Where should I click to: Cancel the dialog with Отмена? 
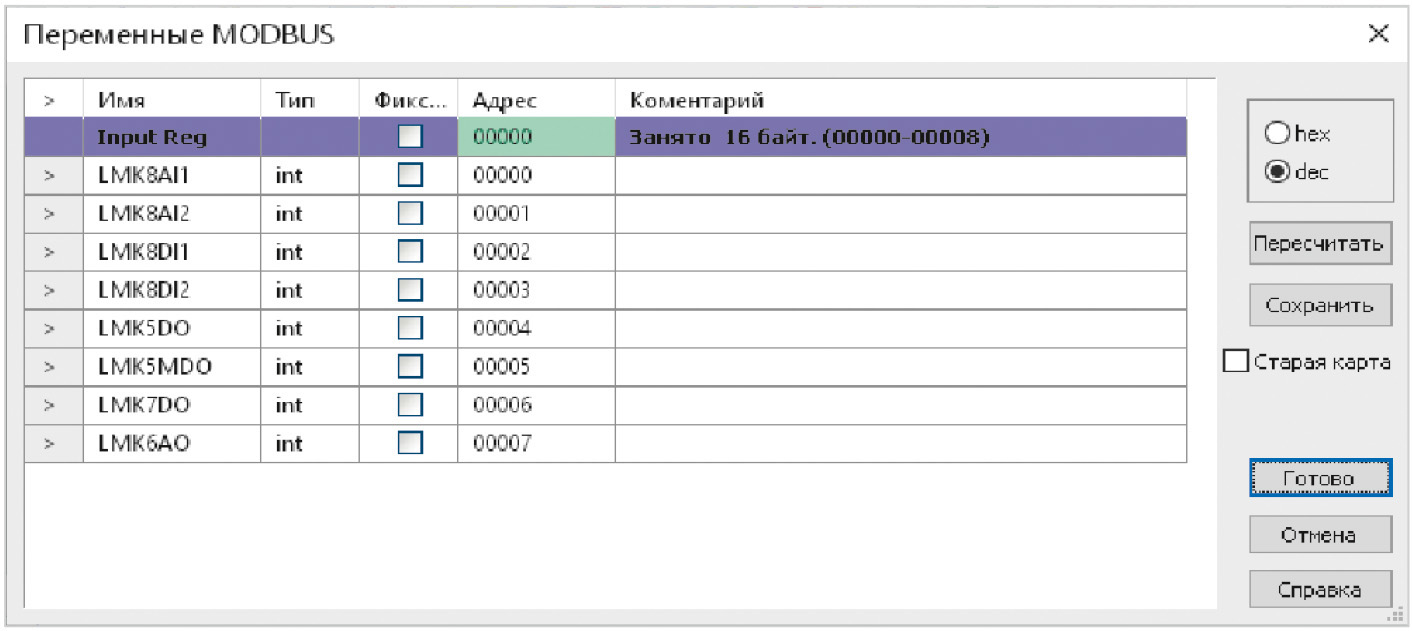click(1319, 535)
